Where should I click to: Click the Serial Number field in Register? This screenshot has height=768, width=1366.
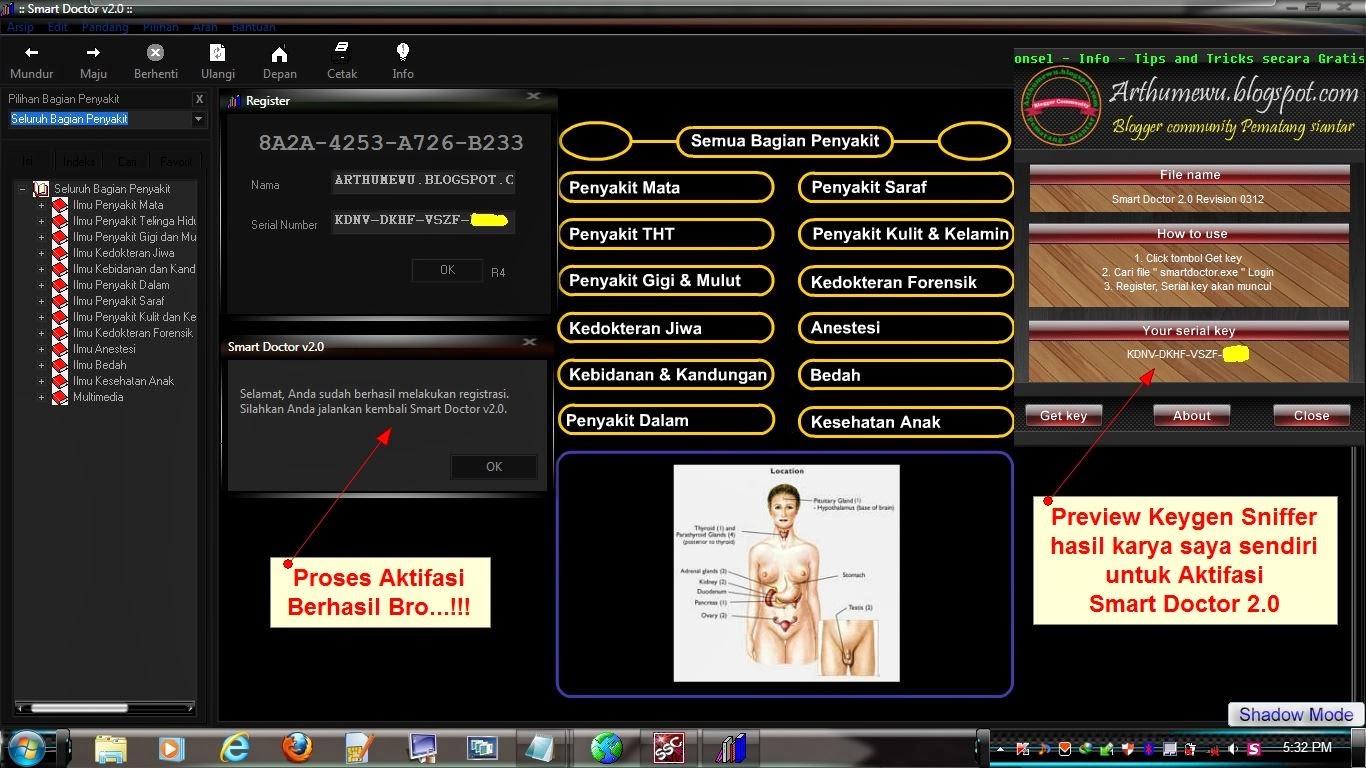[424, 221]
